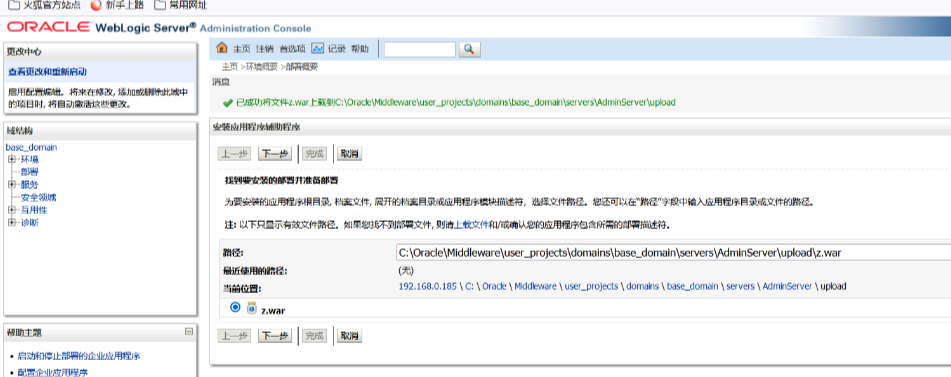Click the 记录 chart icon
The height and width of the screenshot is (377, 951).
[x=318, y=48]
